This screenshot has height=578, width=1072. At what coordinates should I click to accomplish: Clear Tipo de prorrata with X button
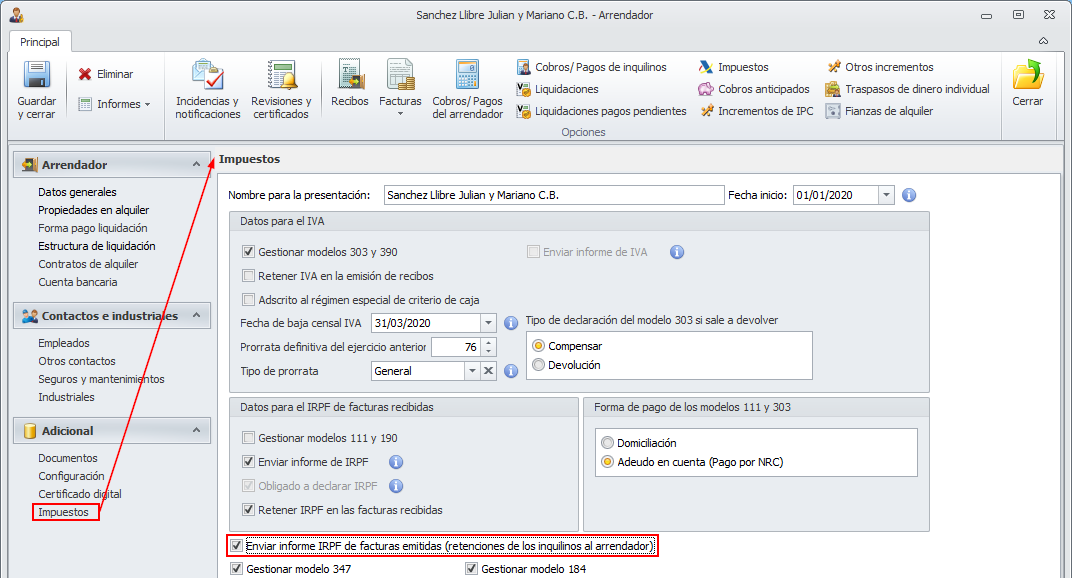click(488, 371)
